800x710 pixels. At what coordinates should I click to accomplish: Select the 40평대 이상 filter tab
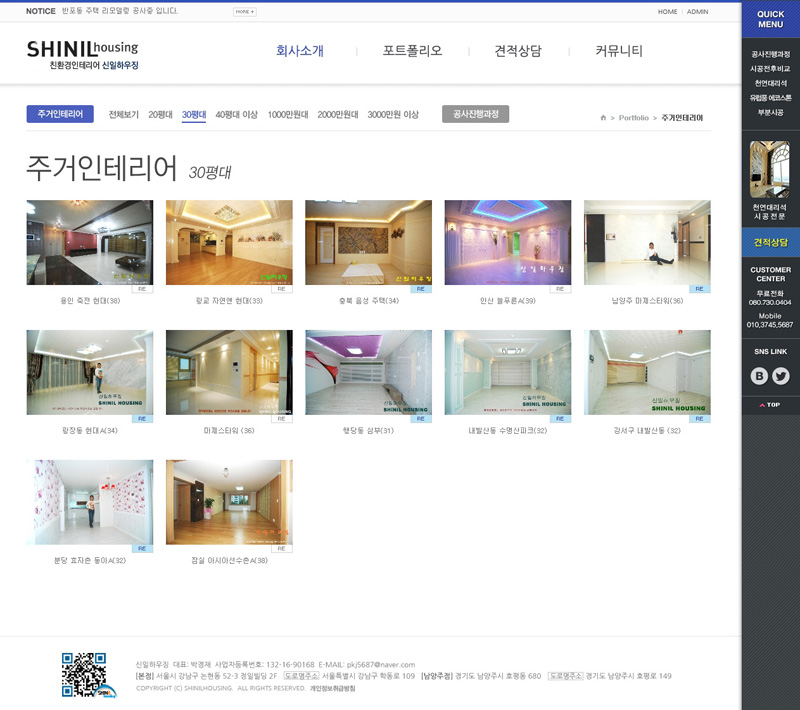click(236, 115)
